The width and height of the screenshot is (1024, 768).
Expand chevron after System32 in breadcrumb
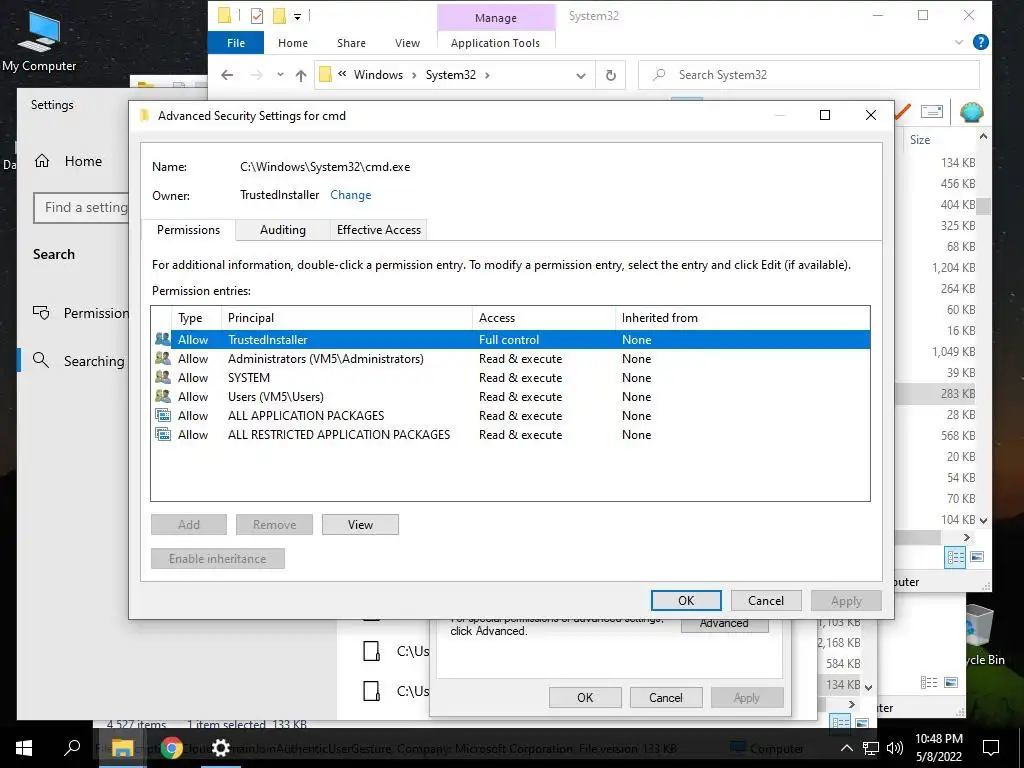point(487,75)
